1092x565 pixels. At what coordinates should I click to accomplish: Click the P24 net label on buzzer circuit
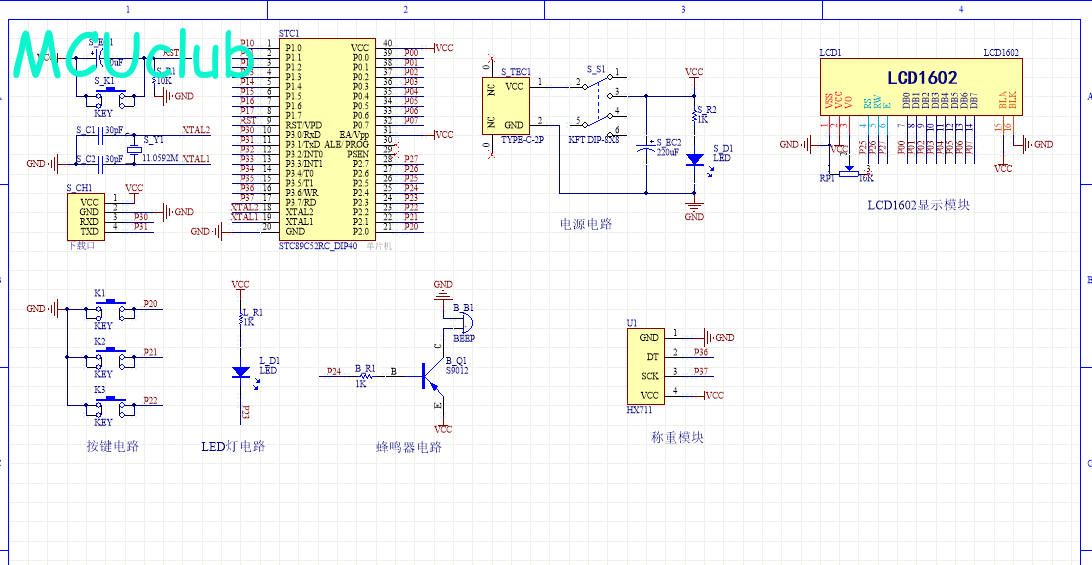(334, 371)
